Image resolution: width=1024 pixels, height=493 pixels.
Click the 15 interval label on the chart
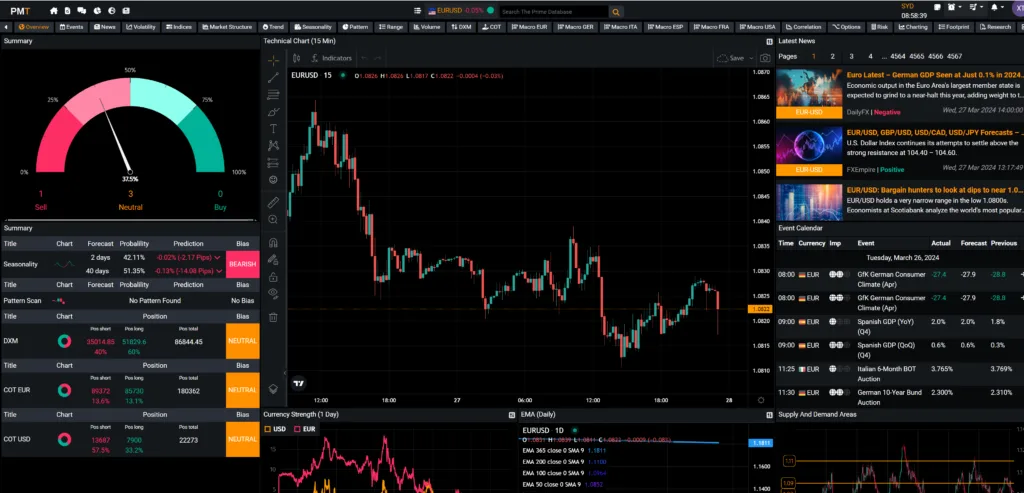[328, 75]
